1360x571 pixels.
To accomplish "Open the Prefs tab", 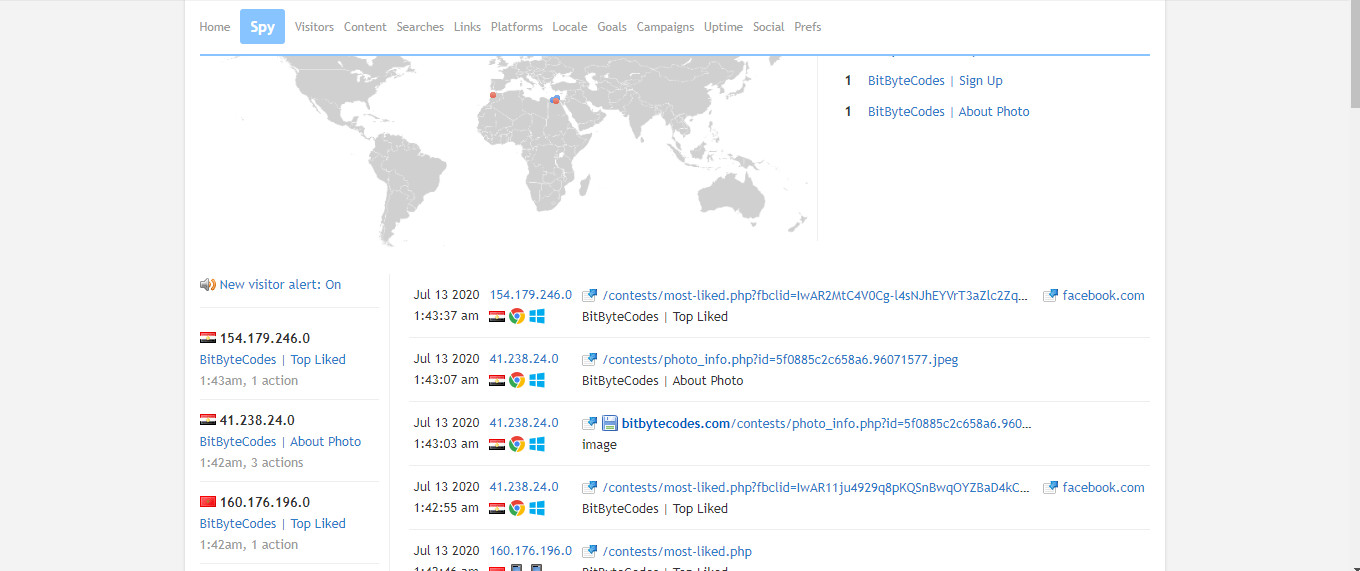I will click(808, 27).
